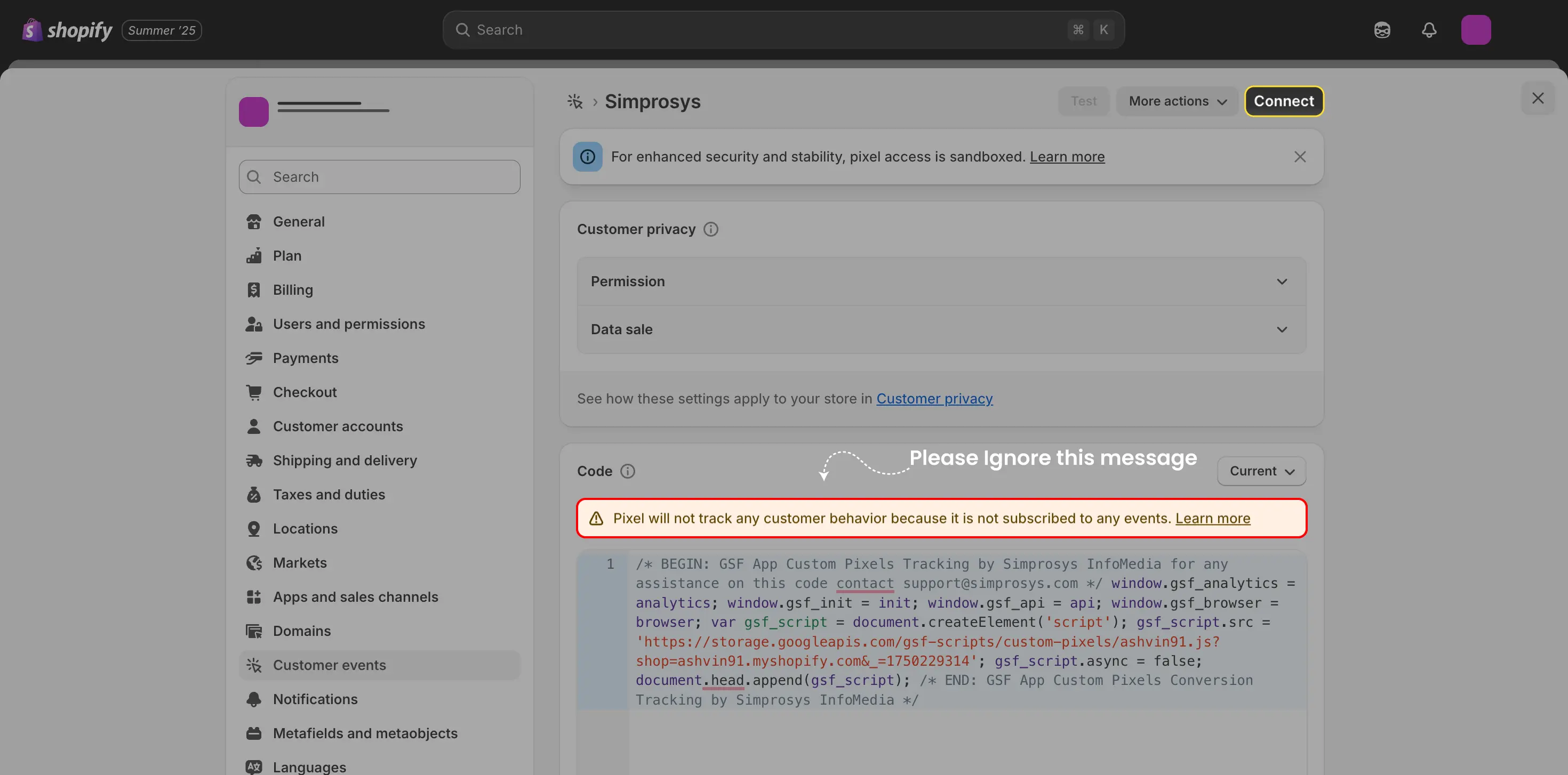1568x775 pixels.
Task: Click the Metafields and metaobjects icon
Action: pos(254,733)
